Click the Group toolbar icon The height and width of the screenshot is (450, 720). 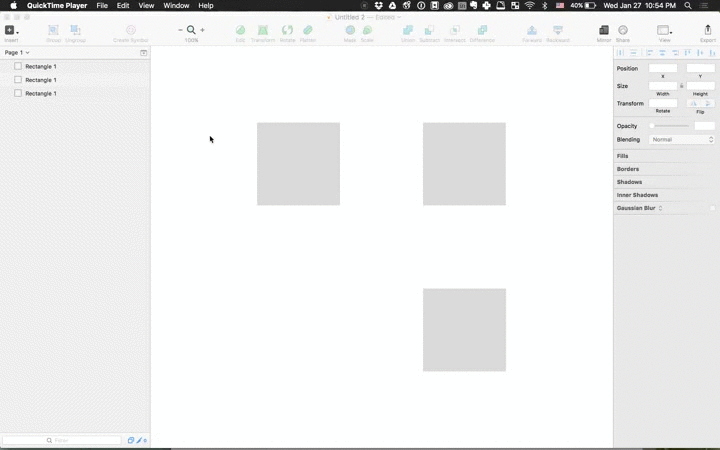53,30
